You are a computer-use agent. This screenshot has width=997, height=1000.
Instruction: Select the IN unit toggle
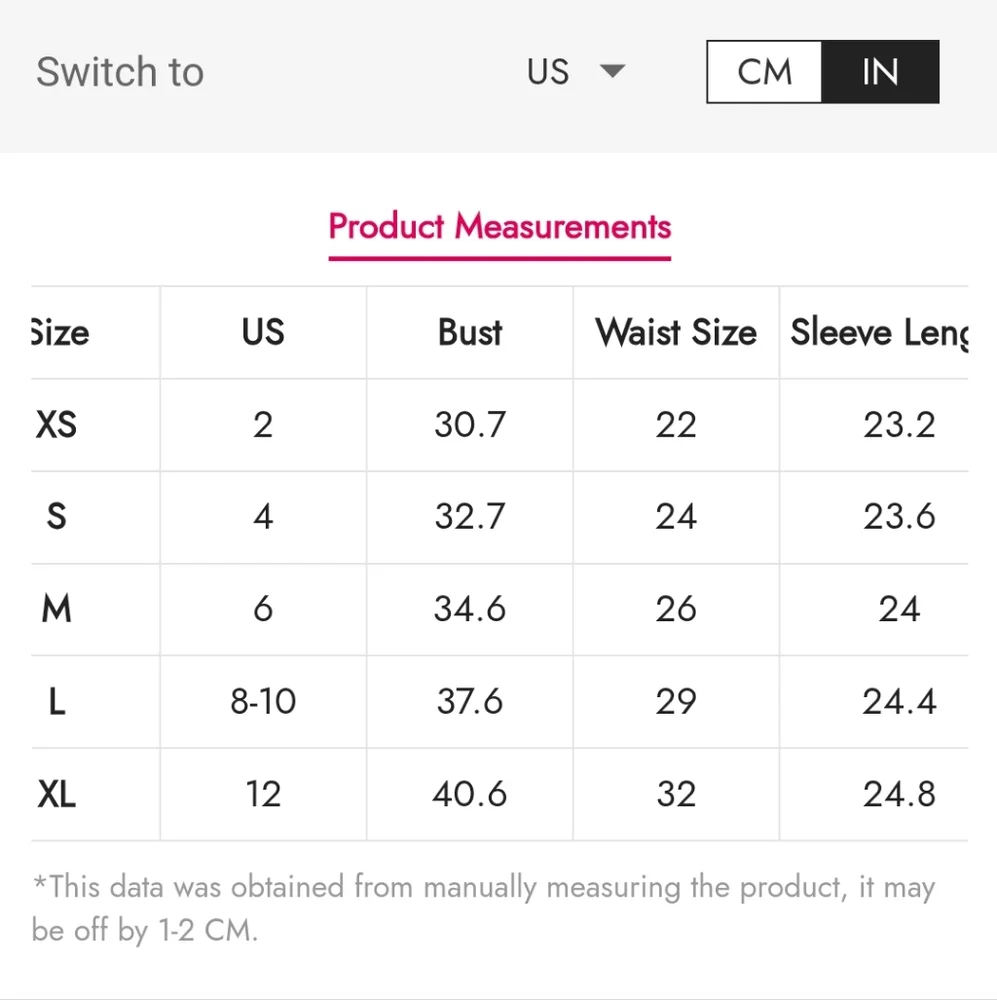click(x=880, y=71)
